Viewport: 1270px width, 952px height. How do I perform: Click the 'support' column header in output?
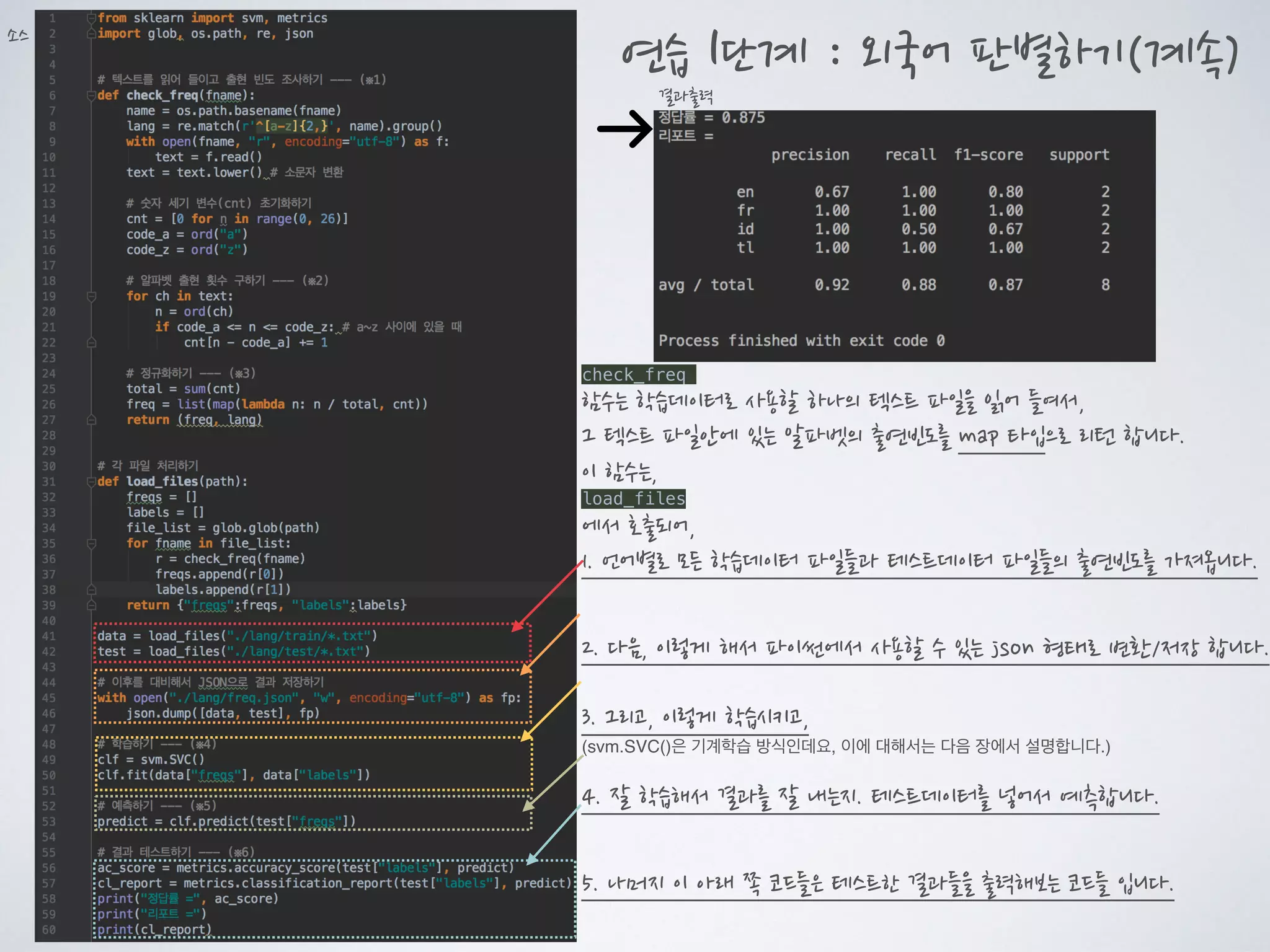point(1079,155)
